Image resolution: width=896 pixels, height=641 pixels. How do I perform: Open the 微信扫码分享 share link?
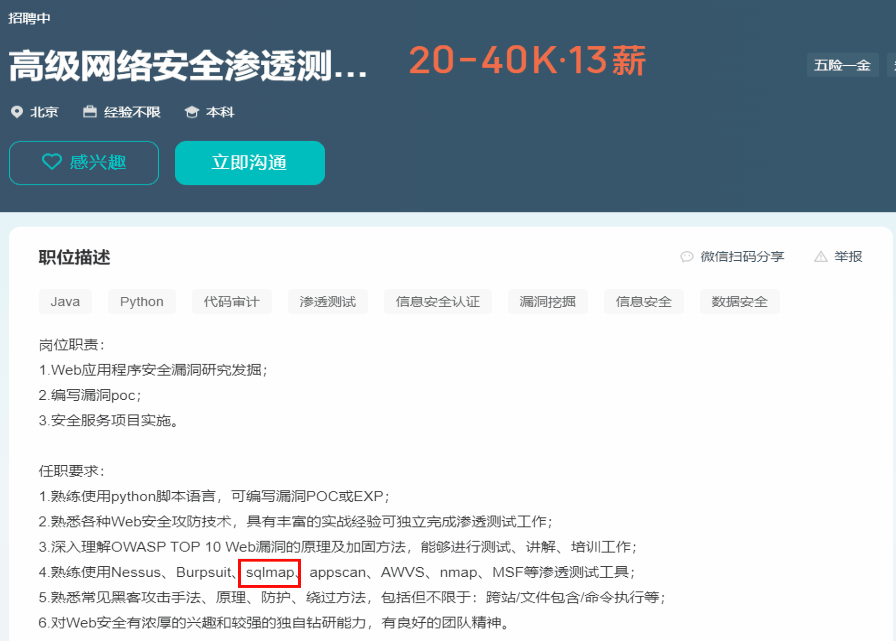tap(742, 257)
